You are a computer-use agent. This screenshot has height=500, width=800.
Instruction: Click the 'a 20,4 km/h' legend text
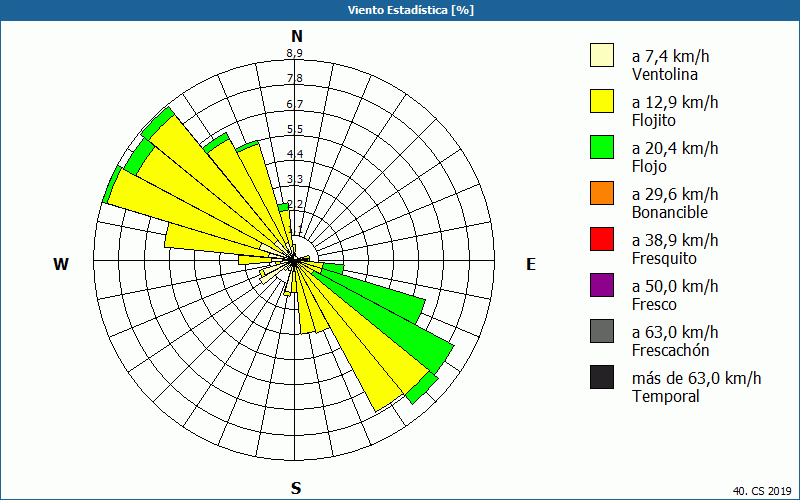coord(675,148)
